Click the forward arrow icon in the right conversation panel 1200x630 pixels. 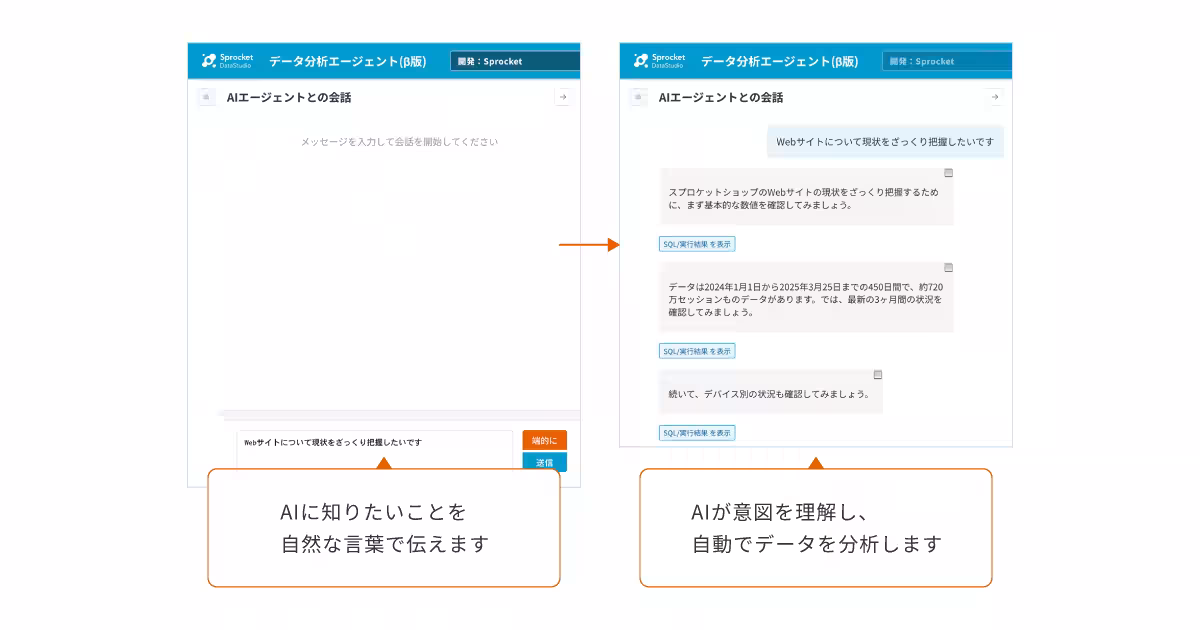(994, 96)
